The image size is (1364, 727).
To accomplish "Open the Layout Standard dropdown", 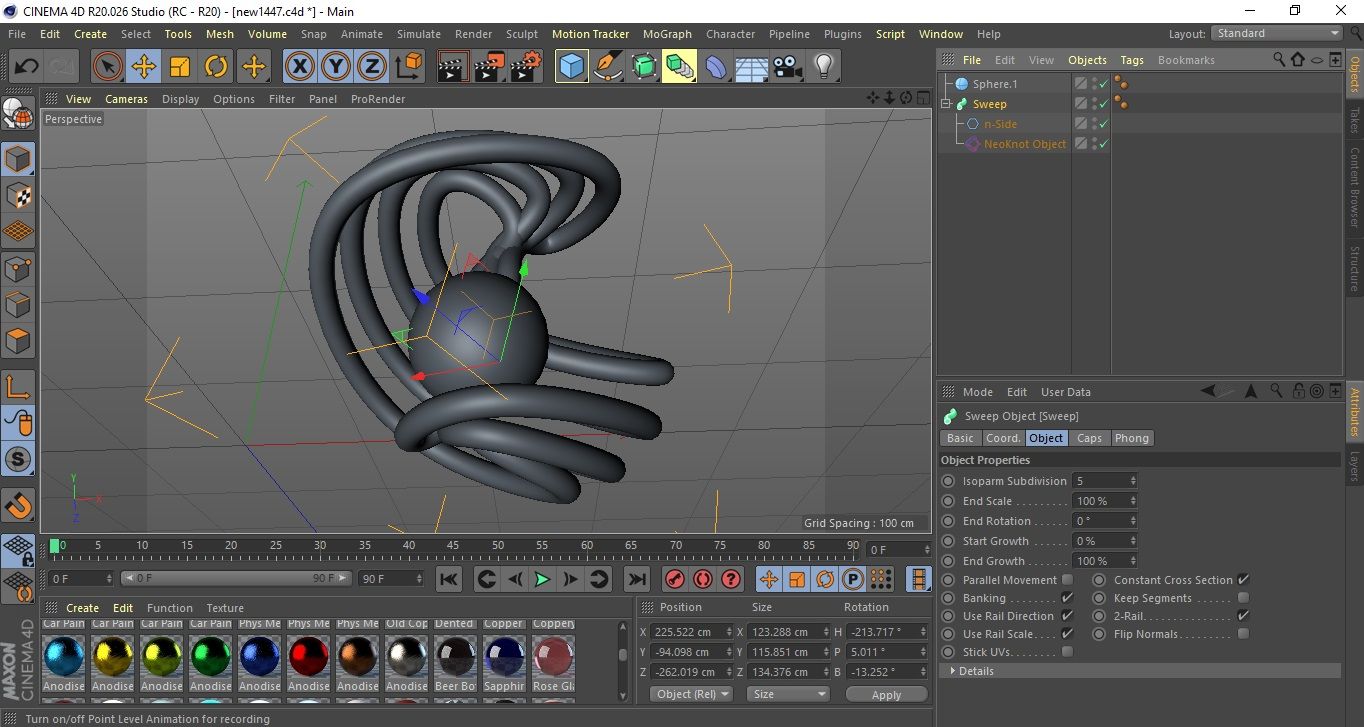I will pos(1277,33).
